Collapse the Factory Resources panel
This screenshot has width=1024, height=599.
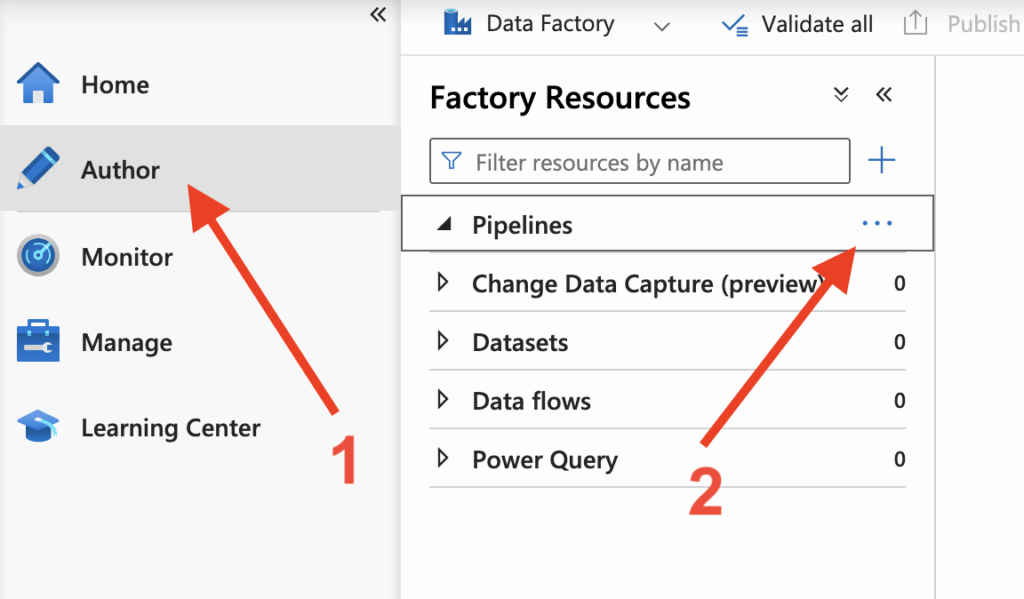tap(884, 95)
